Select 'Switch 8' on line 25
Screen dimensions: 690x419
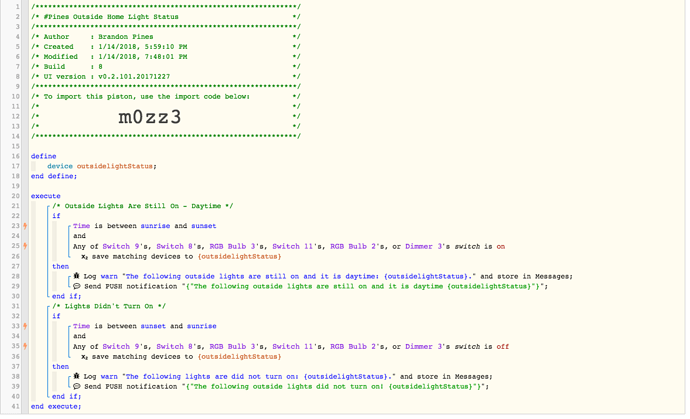(175, 246)
